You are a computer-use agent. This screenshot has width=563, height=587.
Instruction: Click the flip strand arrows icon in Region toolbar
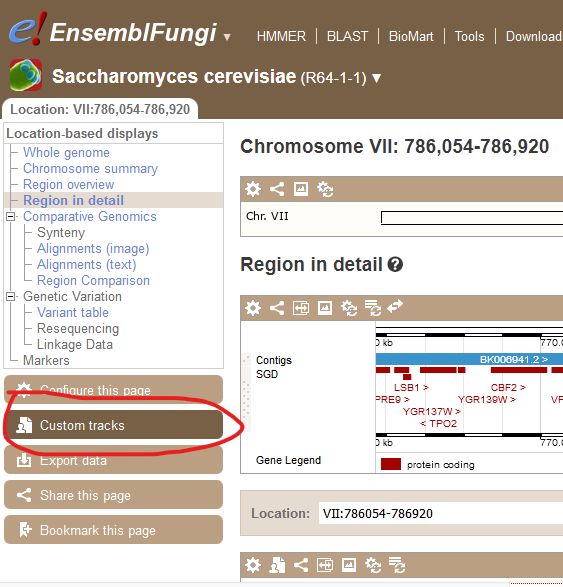[x=395, y=306]
